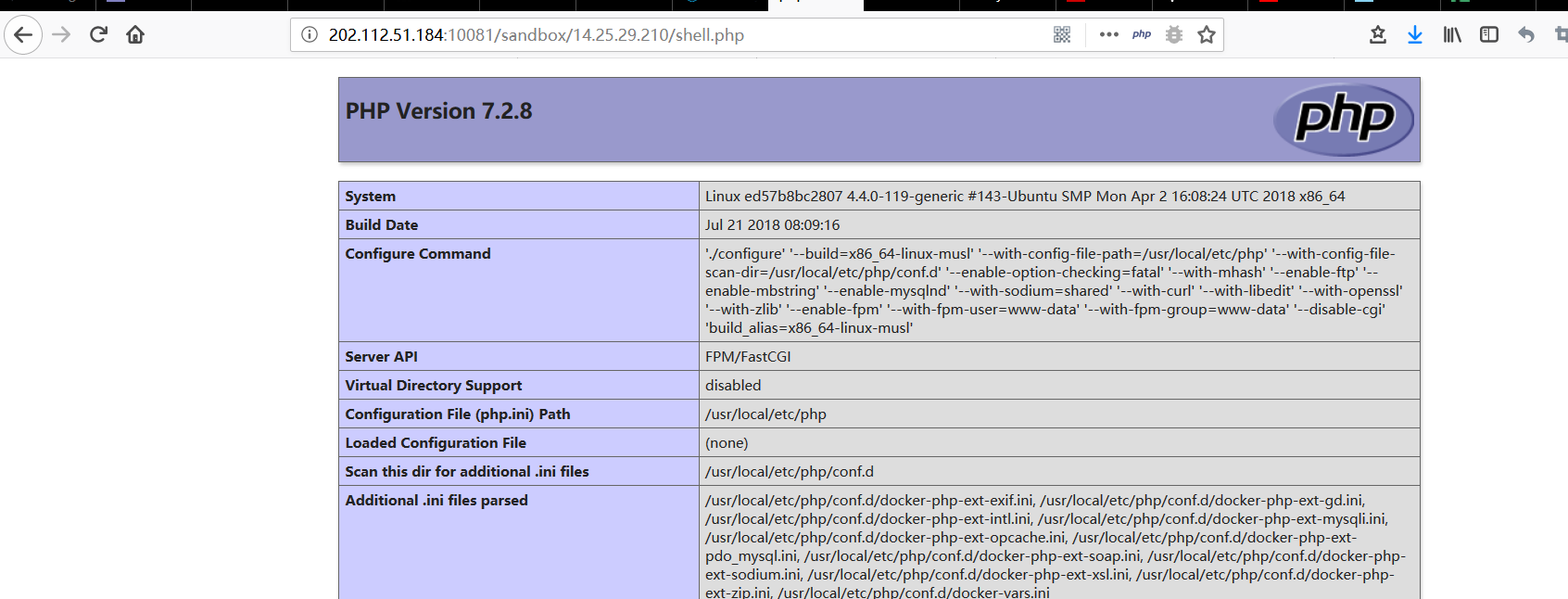Open the browser home page
The height and width of the screenshot is (599, 1568).
click(135, 35)
